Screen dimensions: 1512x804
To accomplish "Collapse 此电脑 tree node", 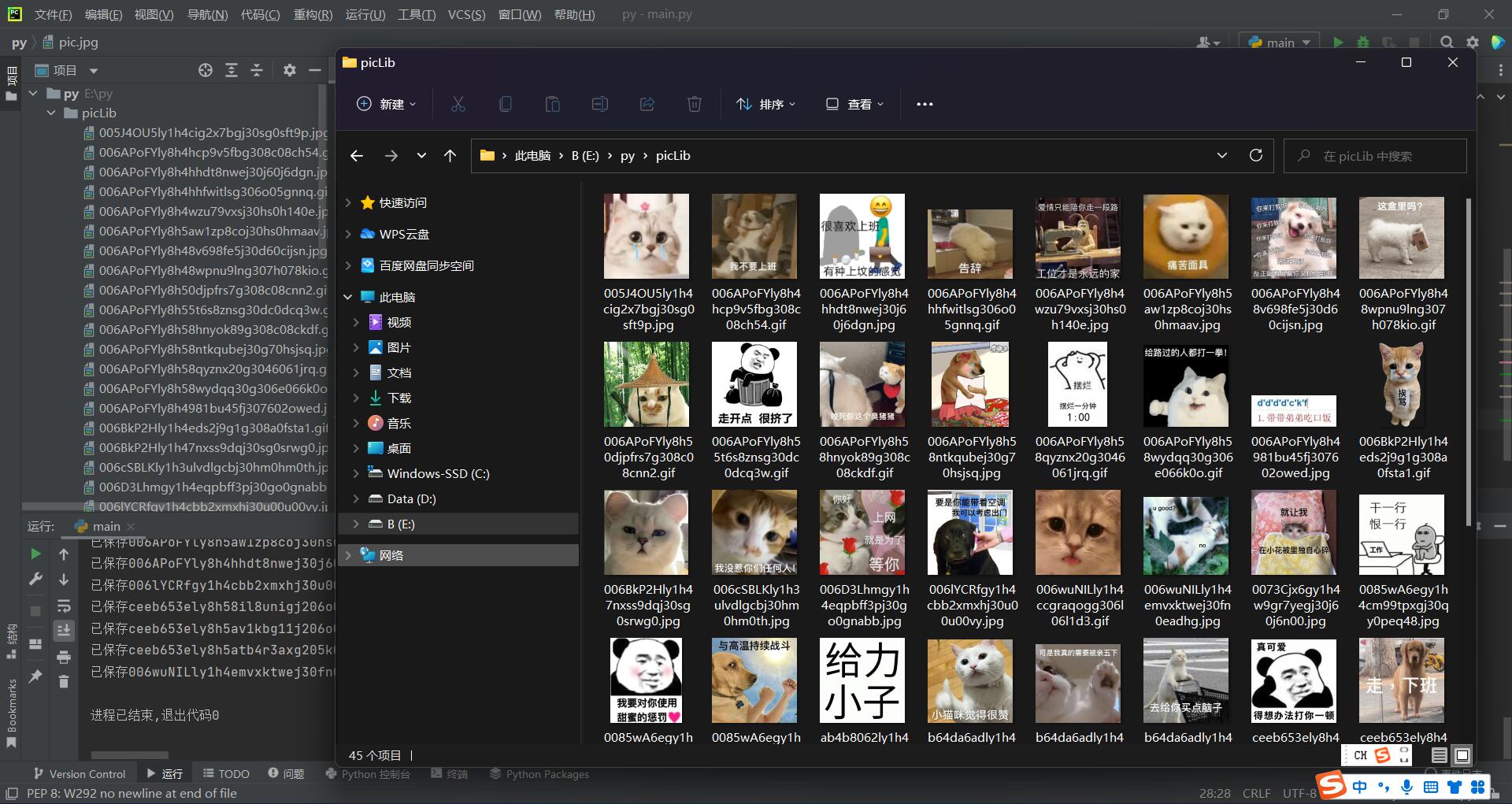I will 348,297.
